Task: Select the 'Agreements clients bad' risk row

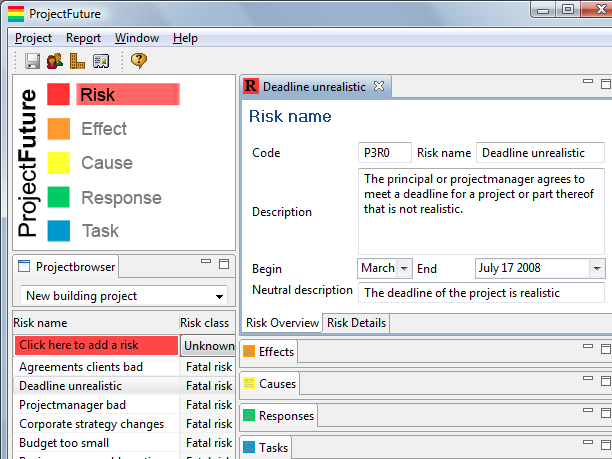Action: pyautogui.click(x=124, y=367)
